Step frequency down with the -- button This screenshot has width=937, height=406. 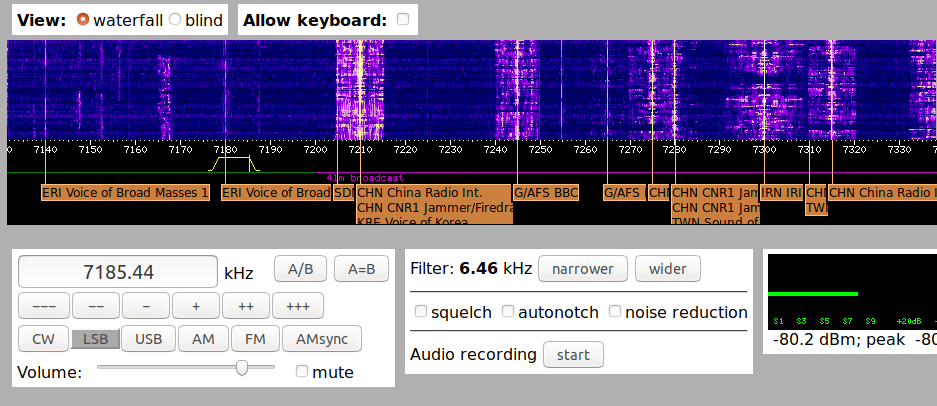point(96,306)
